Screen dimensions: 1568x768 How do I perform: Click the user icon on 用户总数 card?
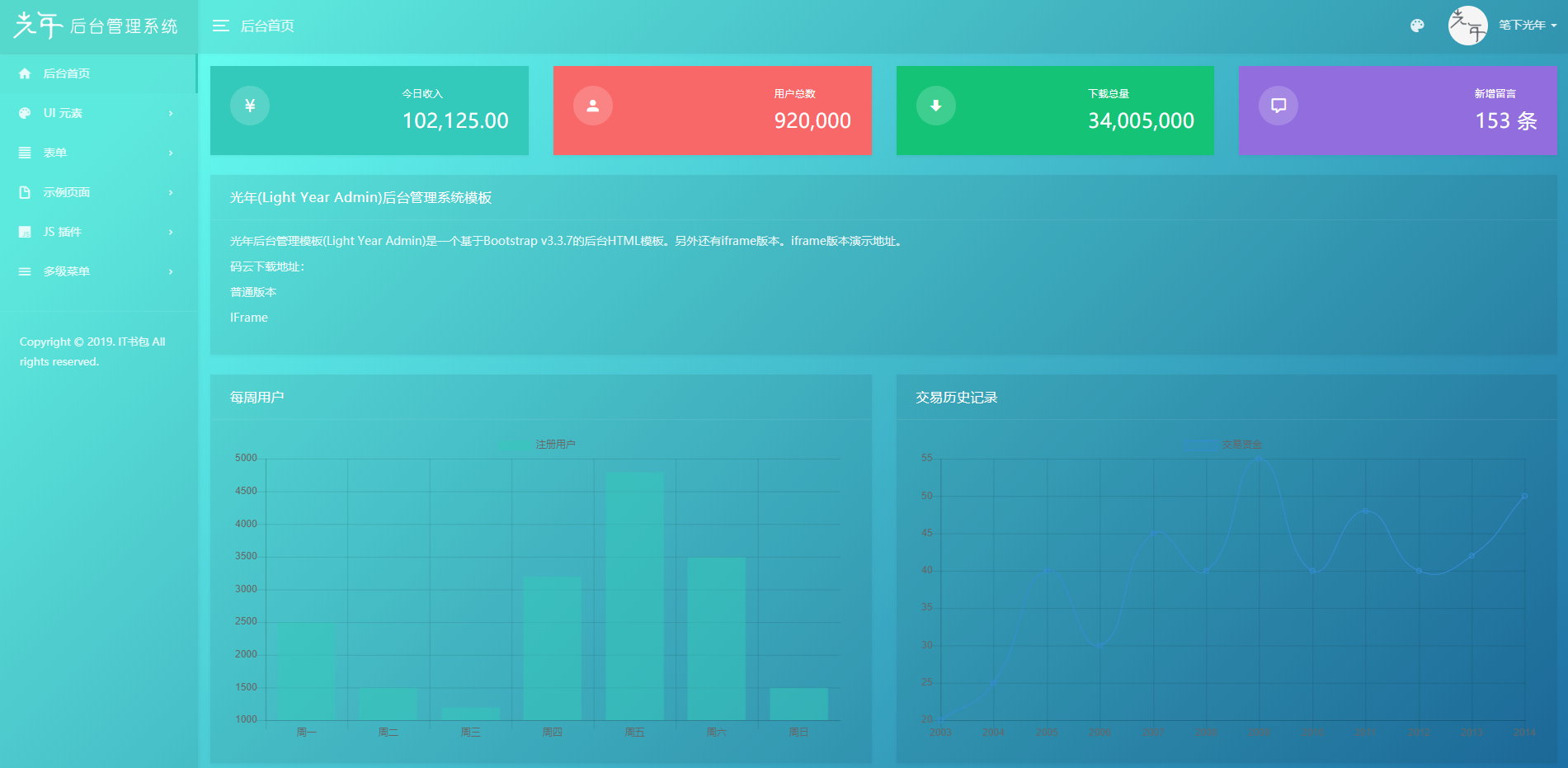coord(593,106)
